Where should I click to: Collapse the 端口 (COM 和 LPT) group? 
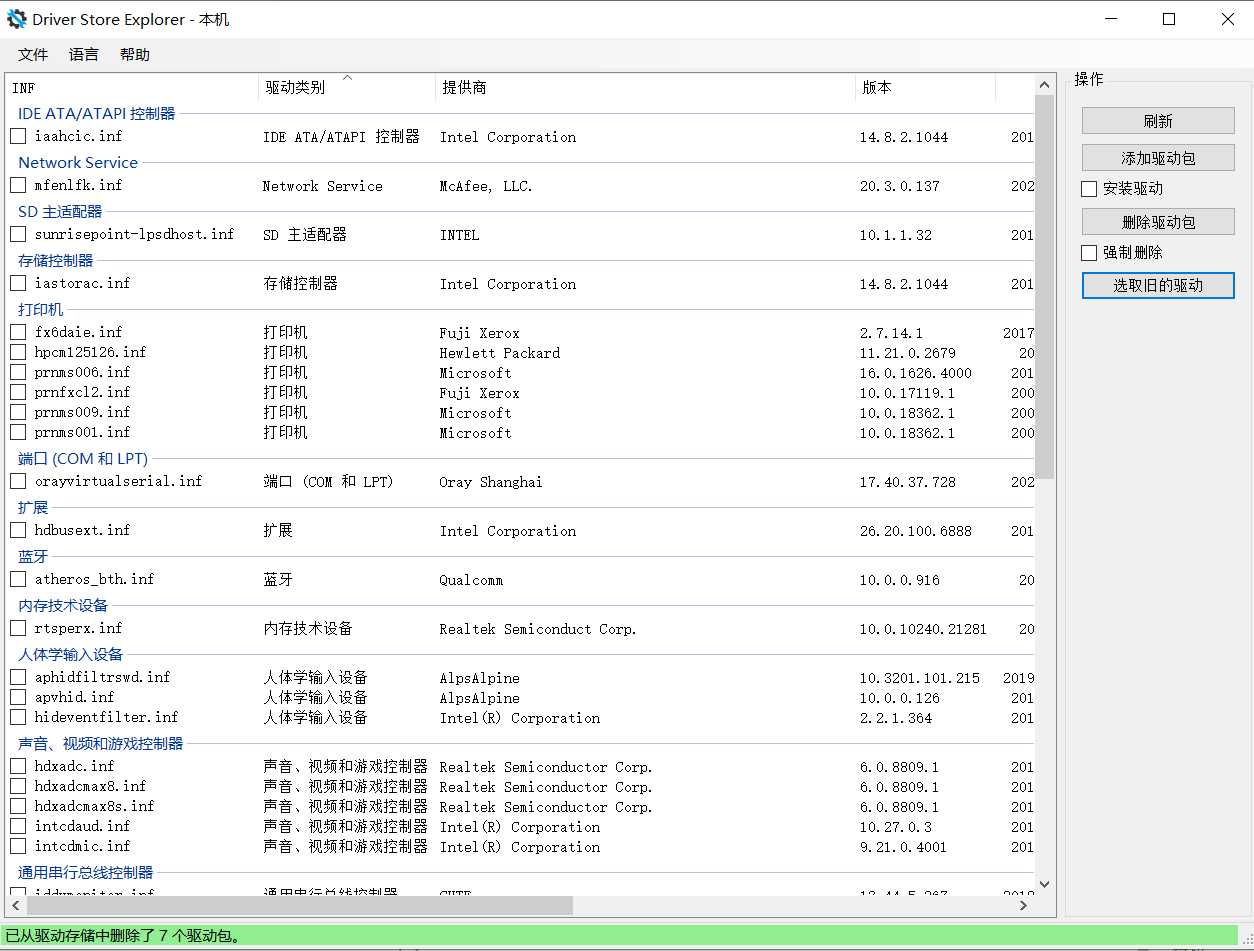(83, 458)
